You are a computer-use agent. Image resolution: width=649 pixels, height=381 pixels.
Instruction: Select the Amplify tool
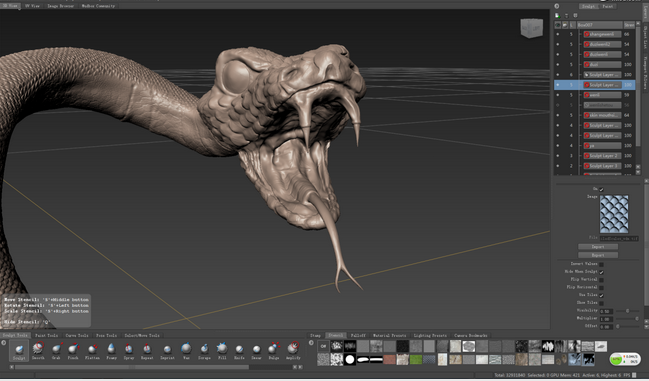[293, 350]
